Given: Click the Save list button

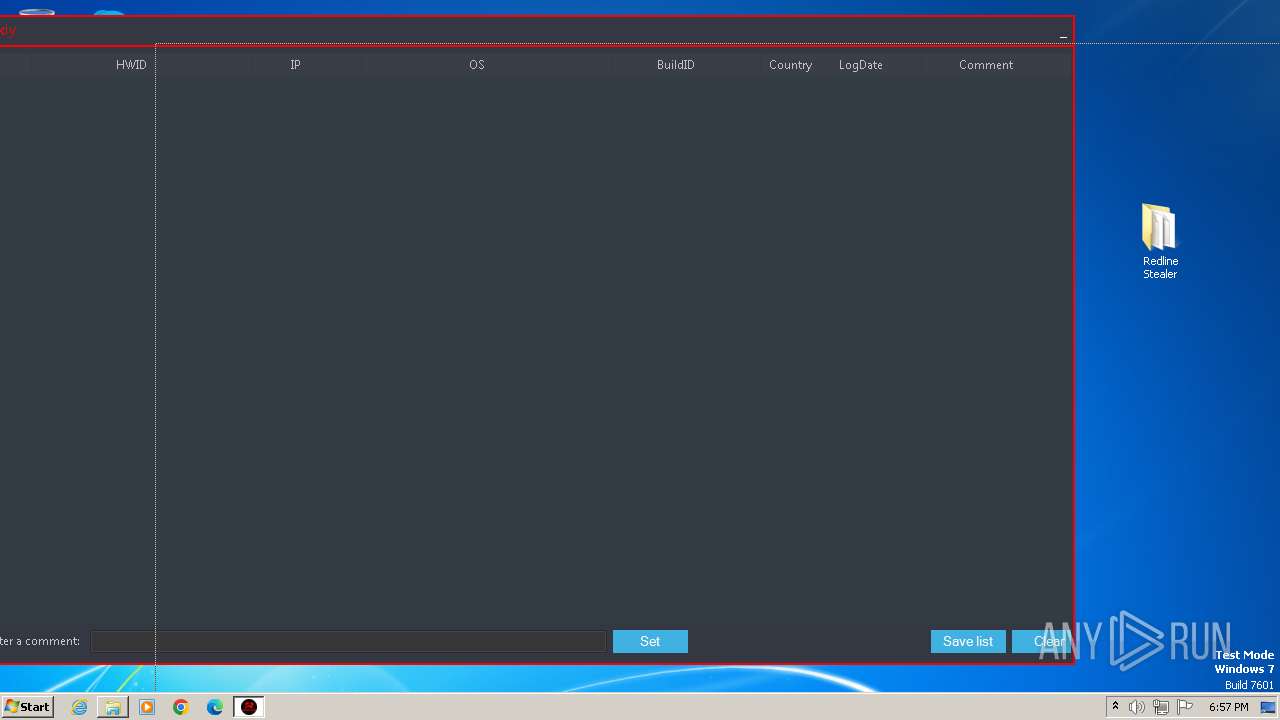Looking at the screenshot, I should point(968,641).
